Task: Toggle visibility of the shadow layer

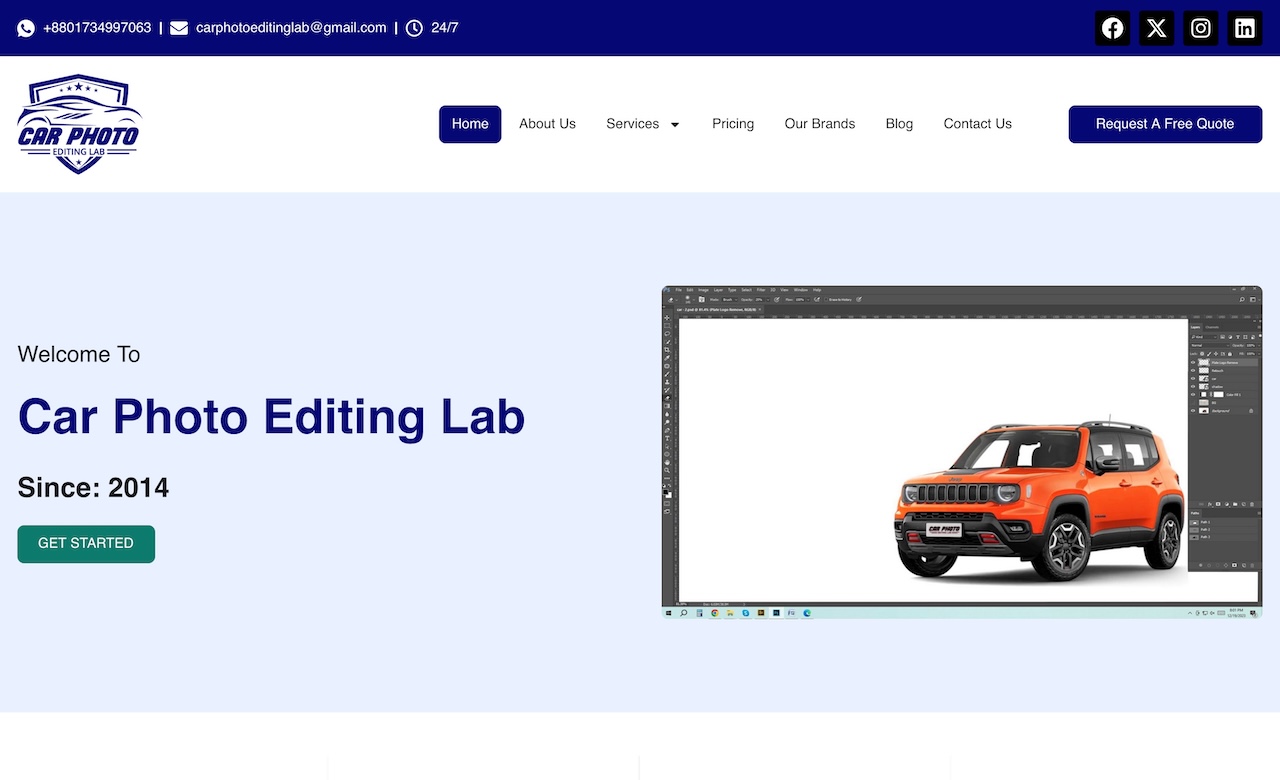Action: point(1193,386)
